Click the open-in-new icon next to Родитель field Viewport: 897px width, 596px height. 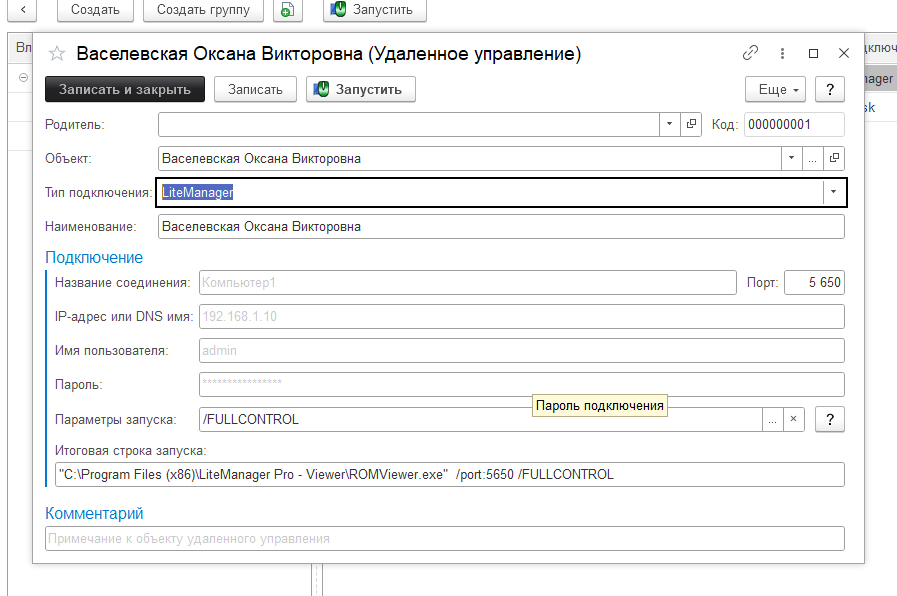690,124
